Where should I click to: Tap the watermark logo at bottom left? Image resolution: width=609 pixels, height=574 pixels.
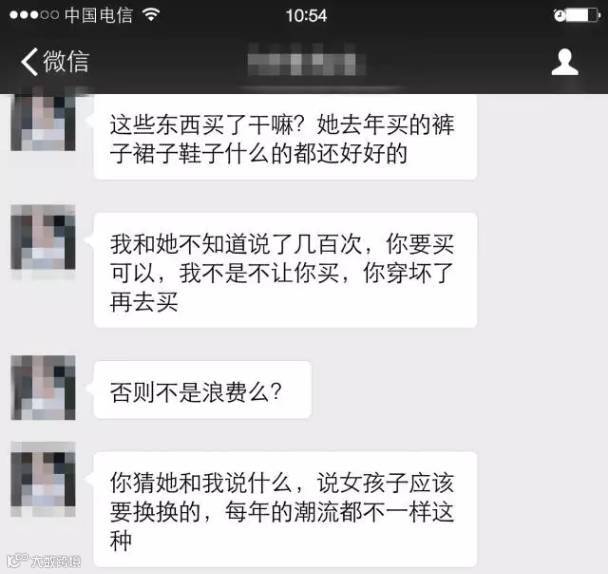point(17,560)
